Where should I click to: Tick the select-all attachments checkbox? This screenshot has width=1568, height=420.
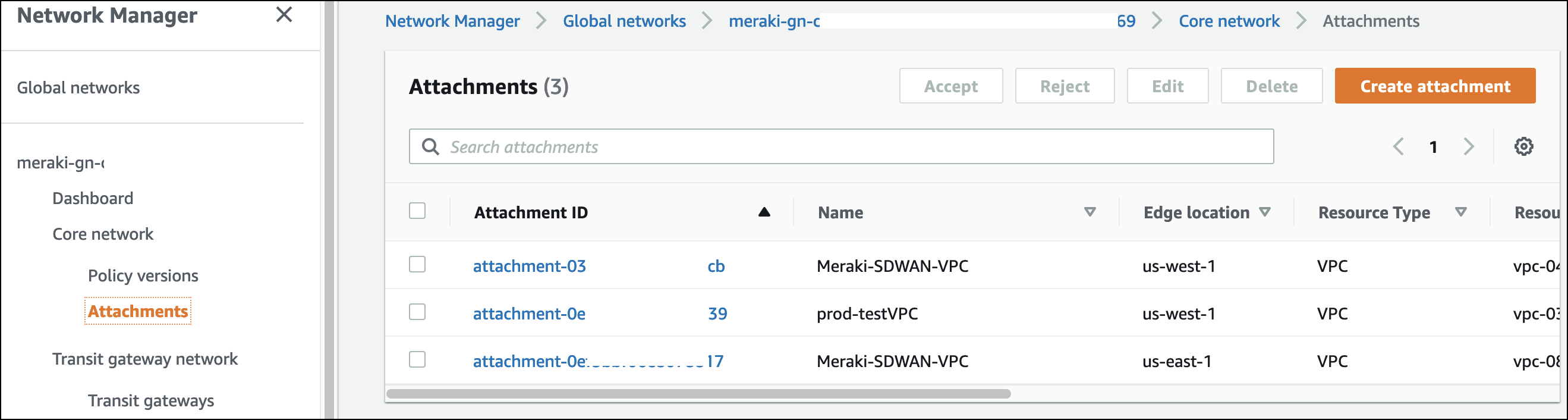[x=417, y=211]
